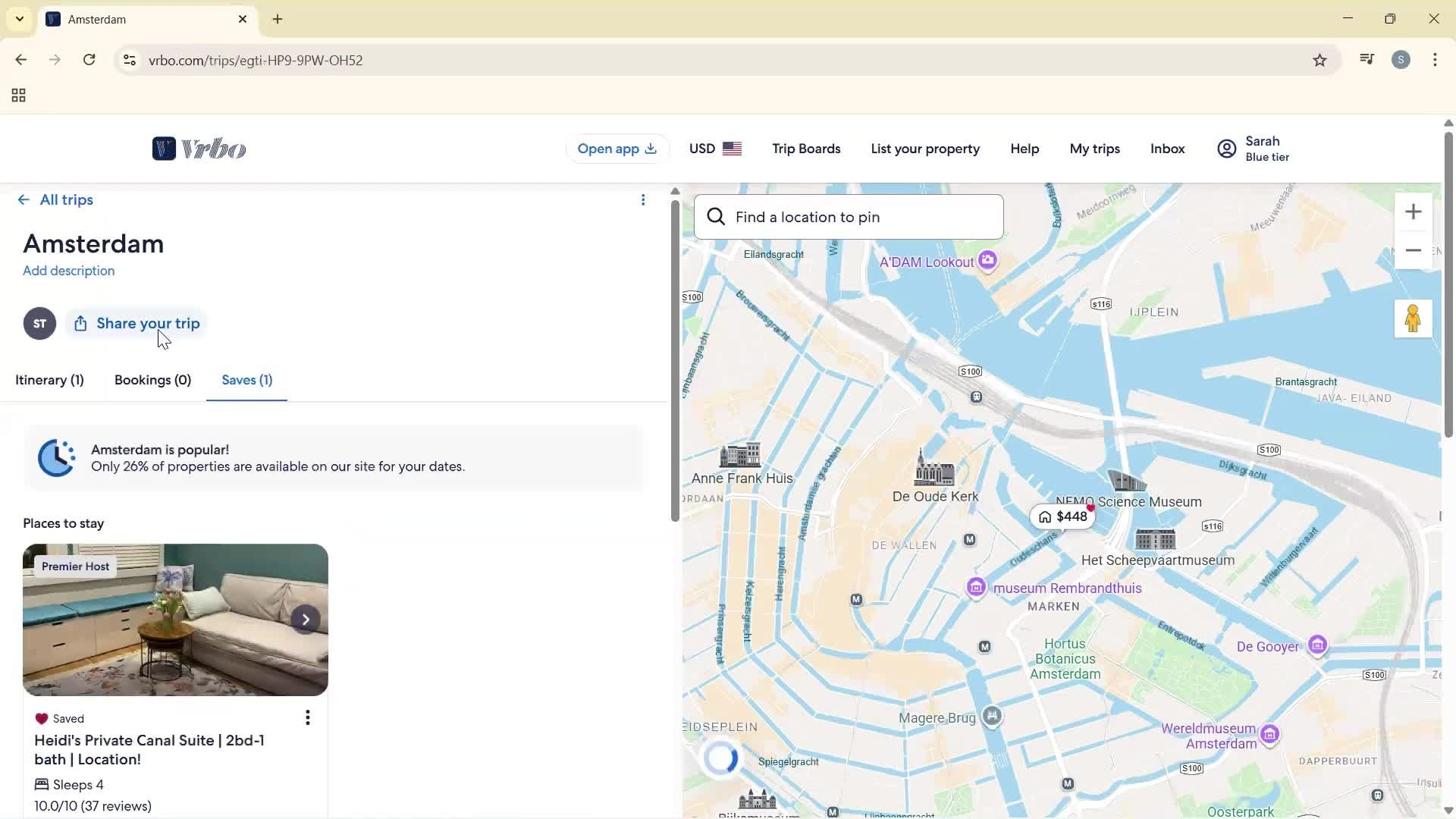Open the listing card three-dot menu
The image size is (1456, 819).
(x=307, y=717)
